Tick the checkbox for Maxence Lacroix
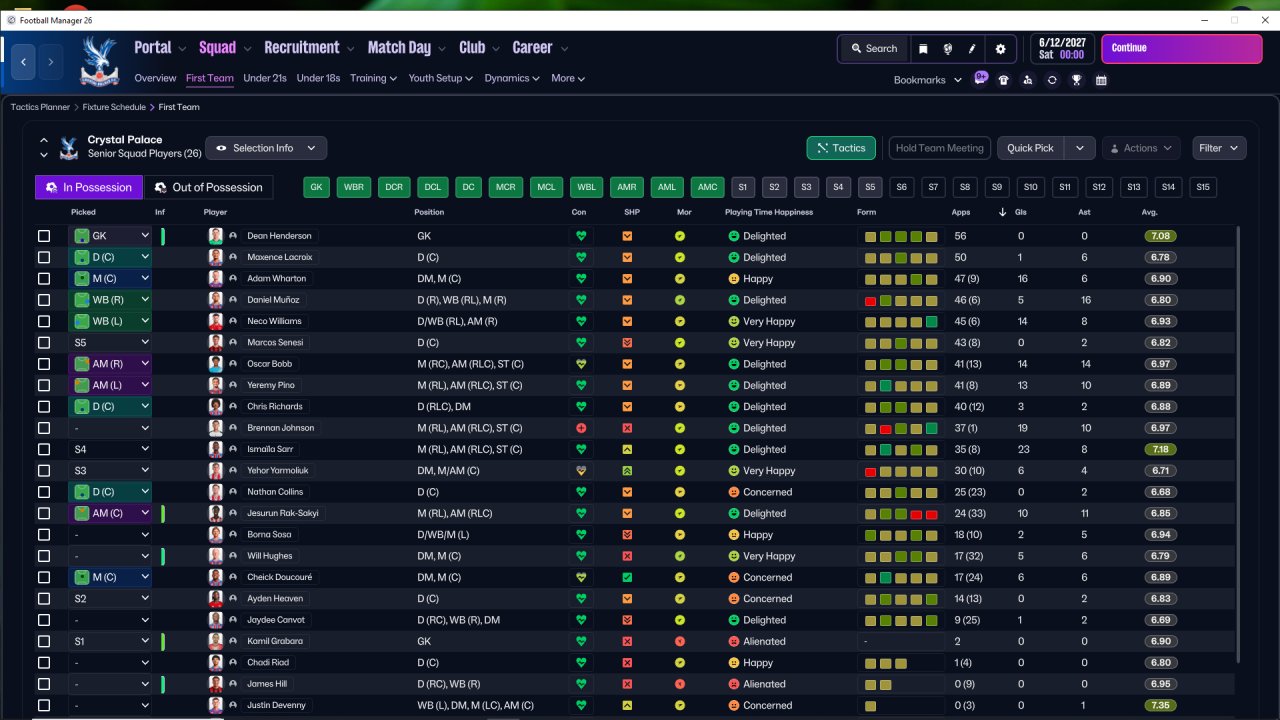This screenshot has width=1280, height=720. pos(44,257)
